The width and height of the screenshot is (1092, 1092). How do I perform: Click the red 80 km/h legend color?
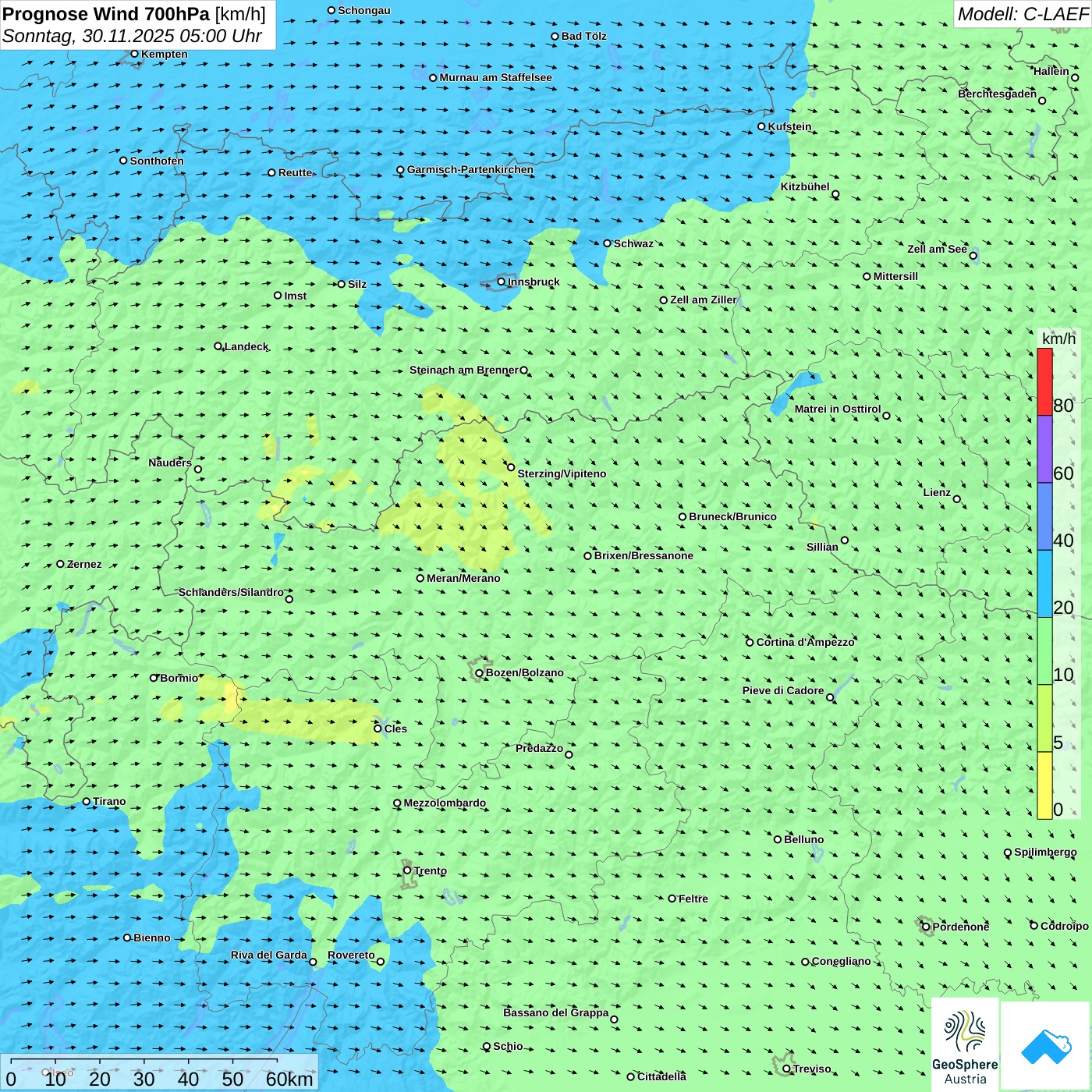(1044, 382)
